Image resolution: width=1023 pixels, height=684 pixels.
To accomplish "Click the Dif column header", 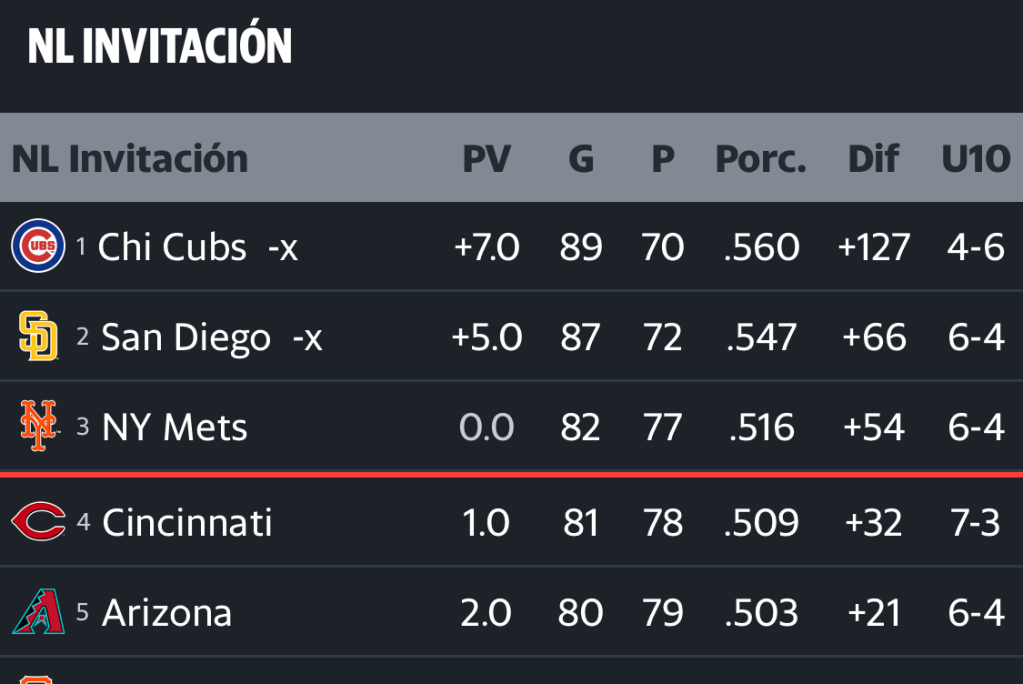I will pos(873,159).
